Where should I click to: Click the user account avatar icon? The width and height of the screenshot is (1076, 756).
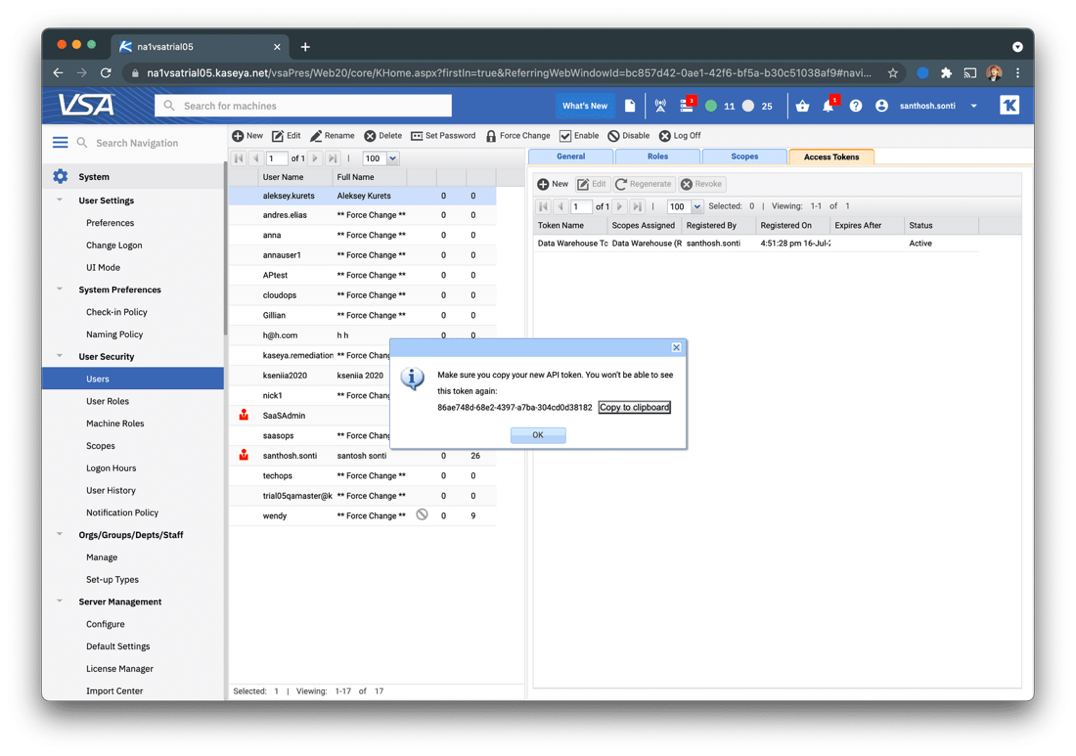[882, 106]
